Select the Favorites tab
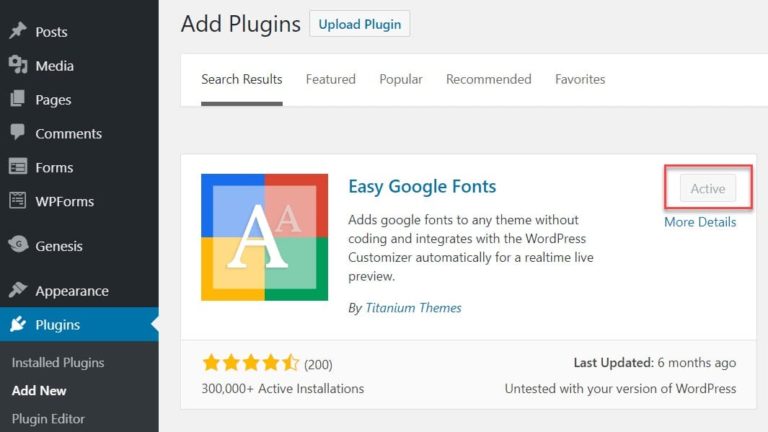 580,79
